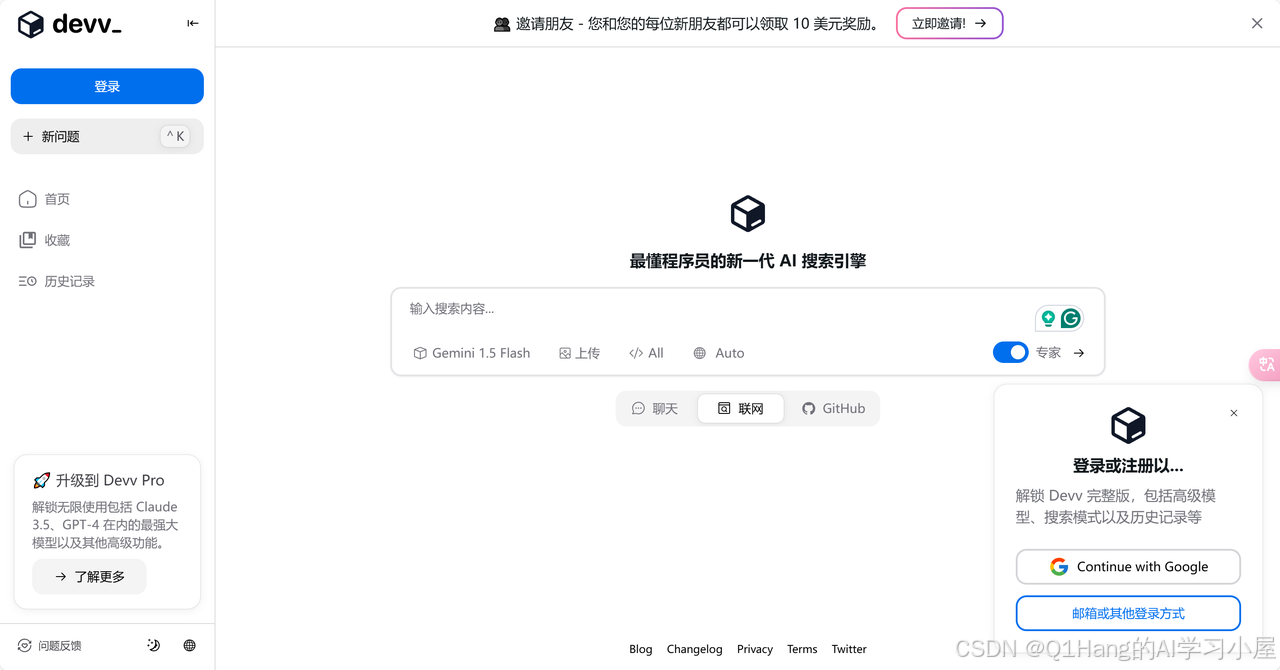The width and height of the screenshot is (1280, 670).
Task: Click the pink translate widget icon
Action: click(x=1266, y=365)
